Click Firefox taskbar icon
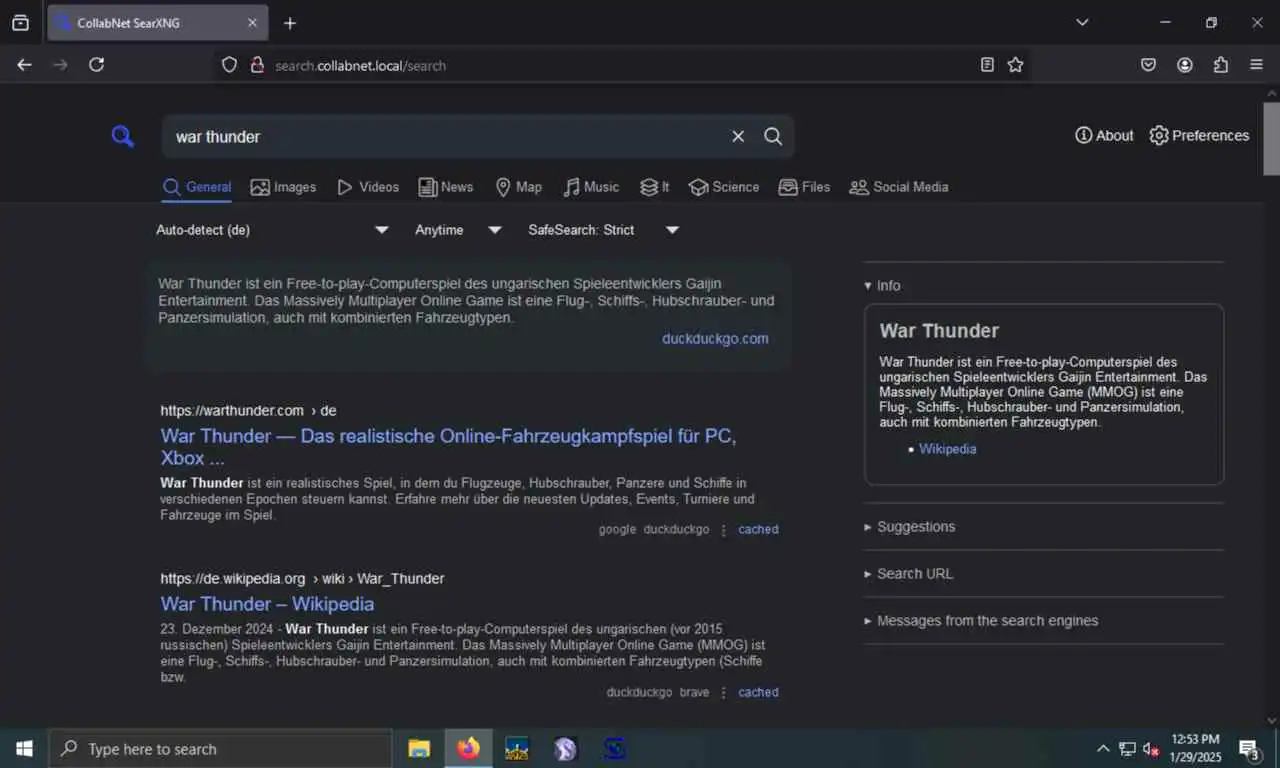Viewport: 1280px width, 768px height. (x=468, y=748)
